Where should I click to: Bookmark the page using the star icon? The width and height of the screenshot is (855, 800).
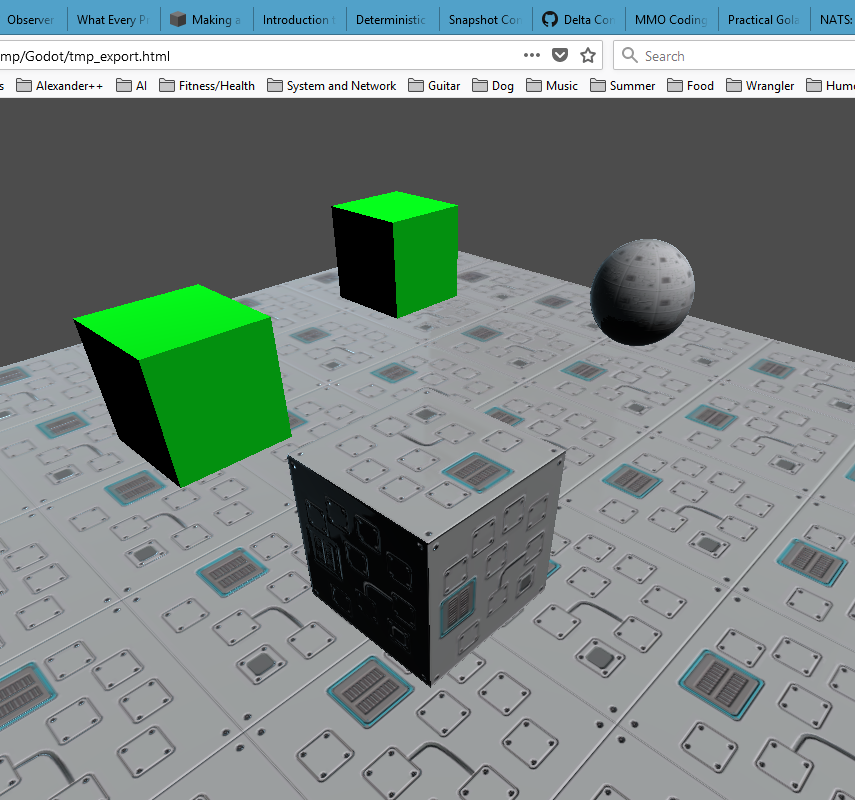point(588,55)
